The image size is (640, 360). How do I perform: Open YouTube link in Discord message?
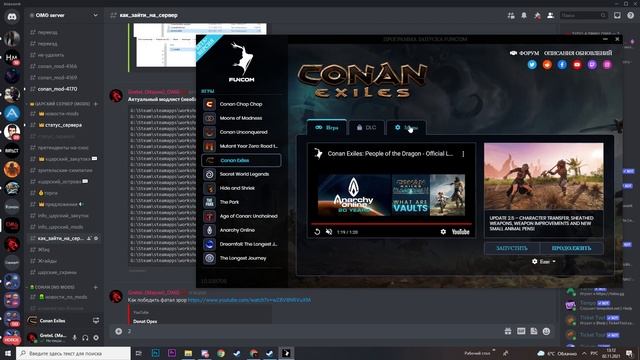(249, 300)
